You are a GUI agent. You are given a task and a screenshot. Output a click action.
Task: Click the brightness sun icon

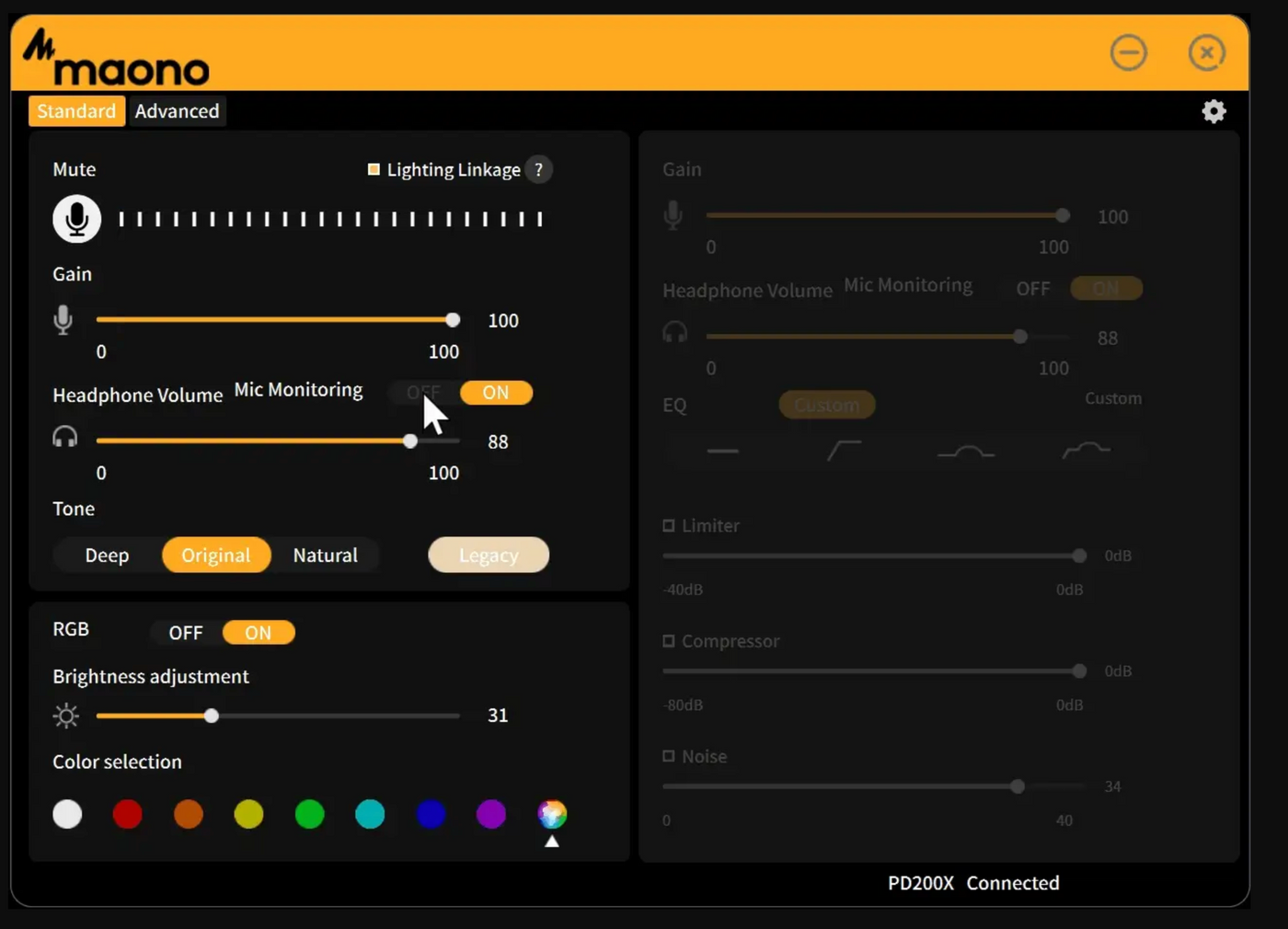point(65,716)
